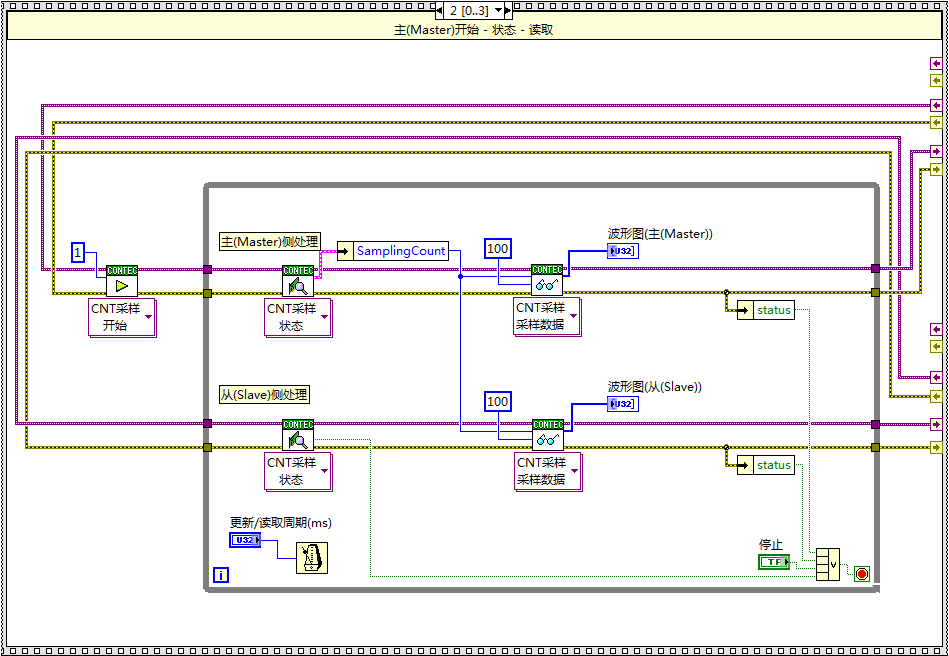This screenshot has width=949, height=656.
Task: Open the CNT采样 开始 ring dropdown
Action: coord(148,318)
